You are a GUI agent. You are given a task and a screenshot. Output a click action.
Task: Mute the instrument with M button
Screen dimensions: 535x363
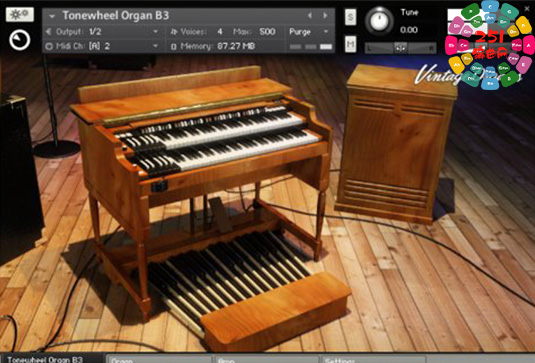click(x=350, y=44)
